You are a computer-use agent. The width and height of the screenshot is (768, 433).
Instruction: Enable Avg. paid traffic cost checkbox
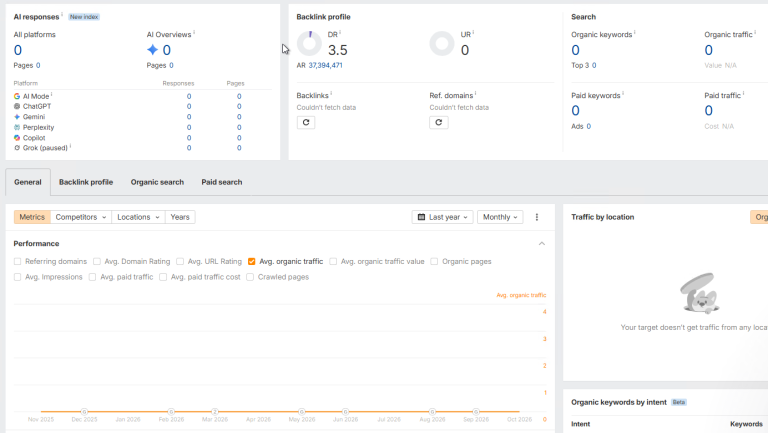point(163,277)
